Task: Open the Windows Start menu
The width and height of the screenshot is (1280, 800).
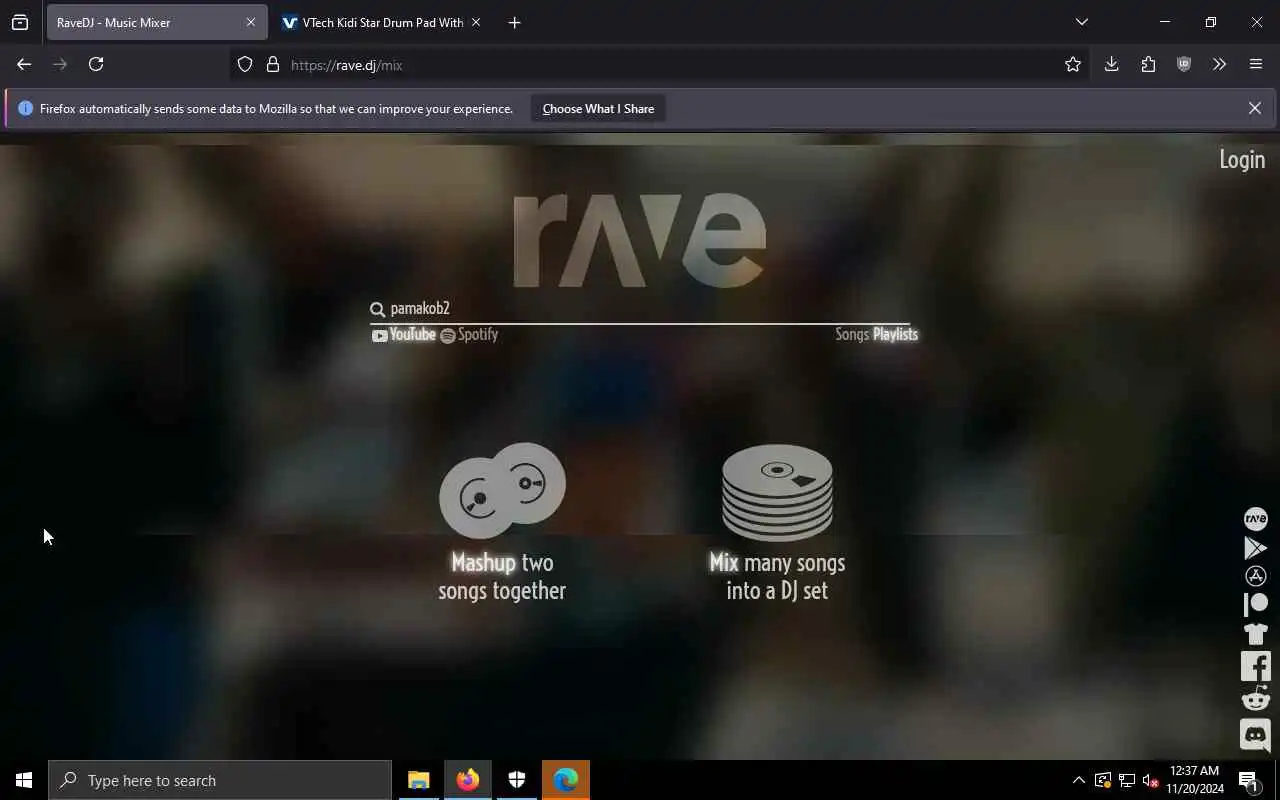Action: point(24,780)
